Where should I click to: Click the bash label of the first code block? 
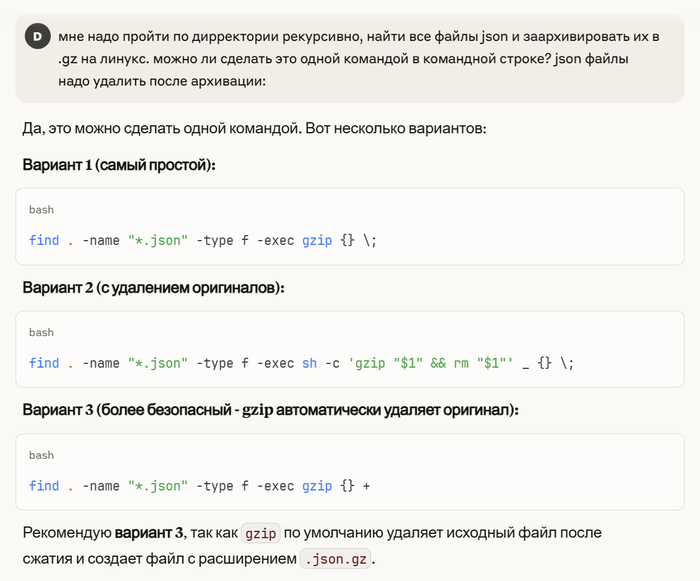(41, 210)
